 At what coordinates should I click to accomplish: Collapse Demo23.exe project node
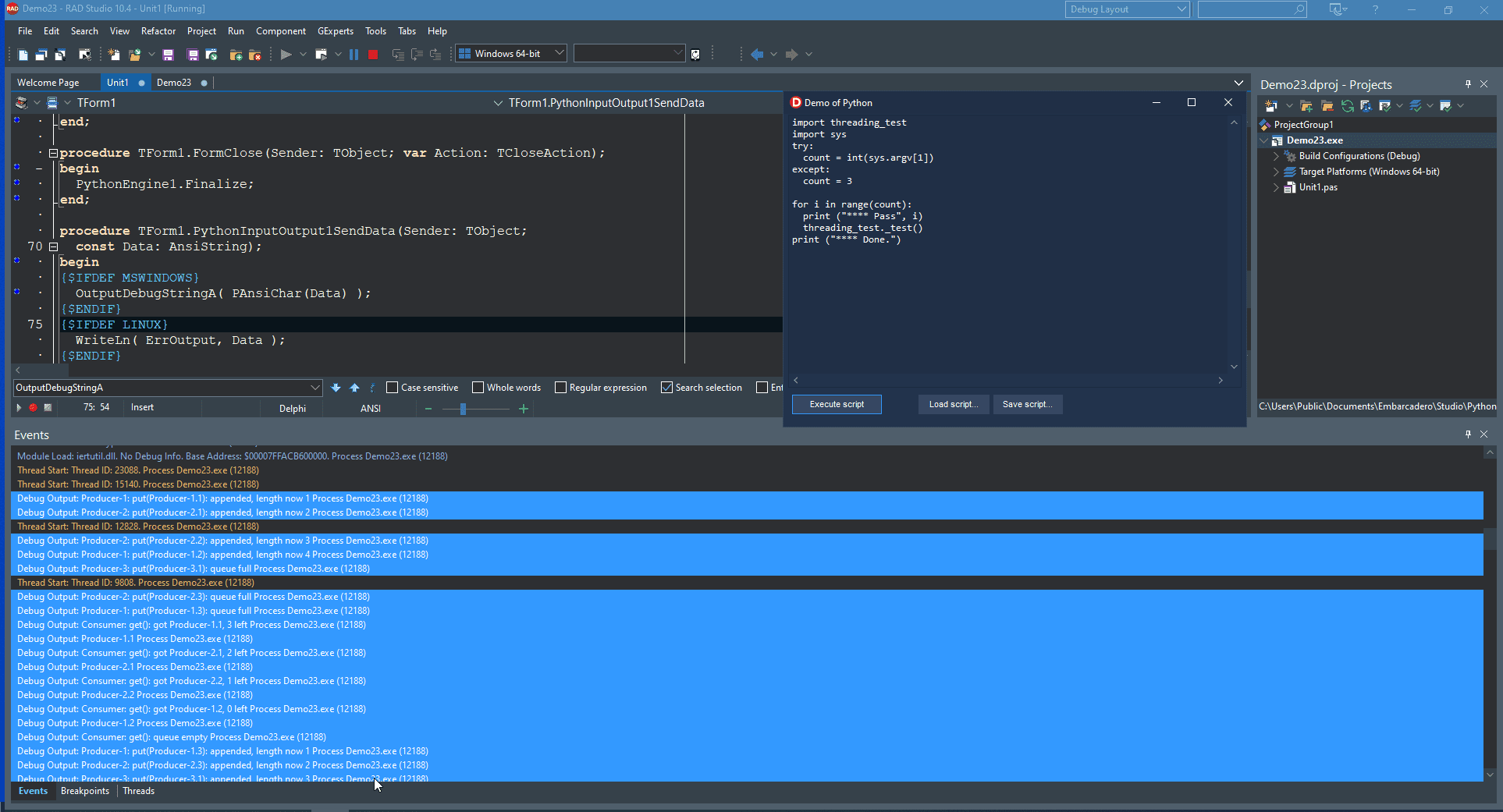[x=1264, y=140]
